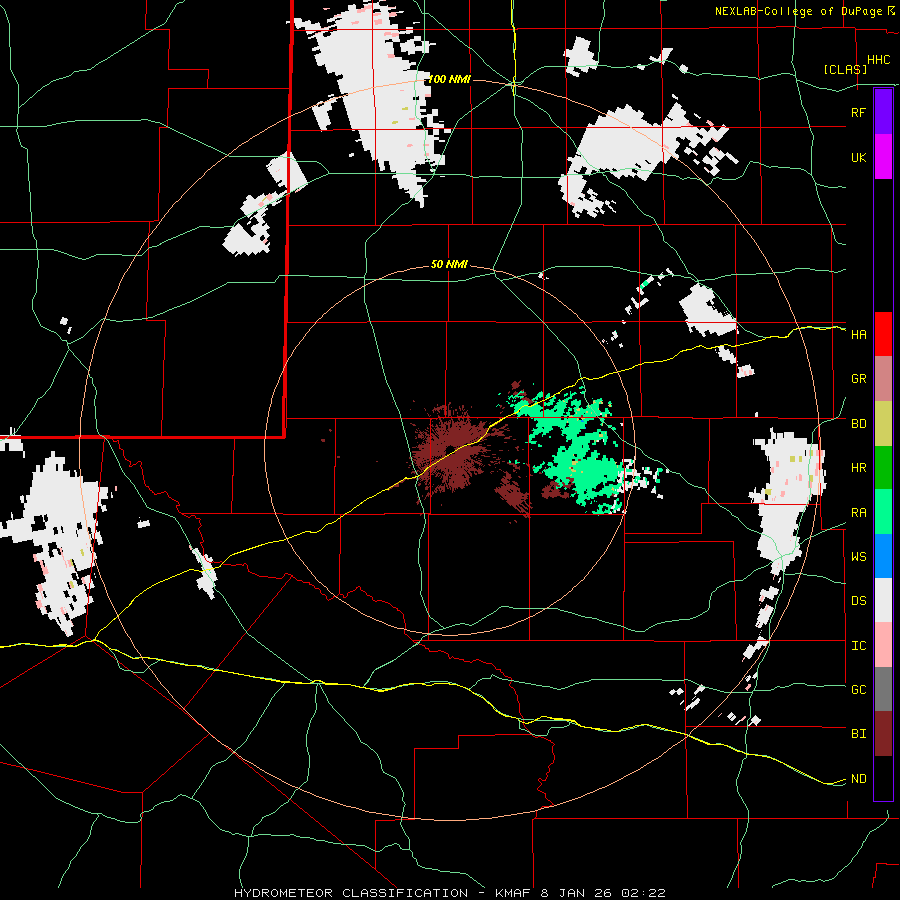The image size is (900, 900).
Task: Click the "HHC" product label
Action: click(878, 60)
